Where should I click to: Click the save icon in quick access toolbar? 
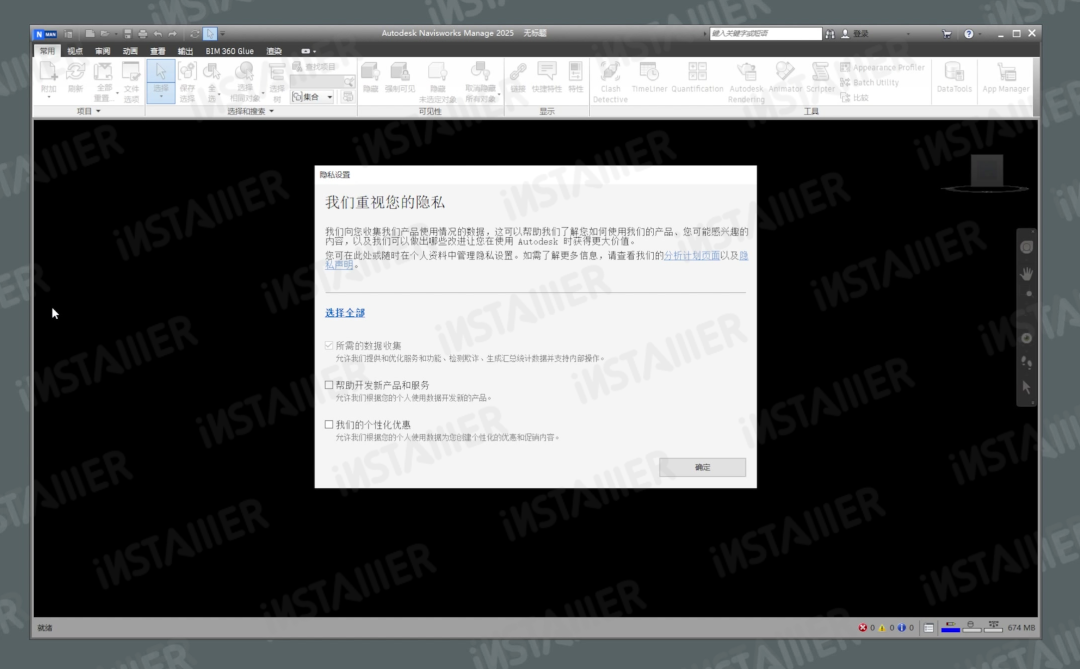click(x=127, y=33)
